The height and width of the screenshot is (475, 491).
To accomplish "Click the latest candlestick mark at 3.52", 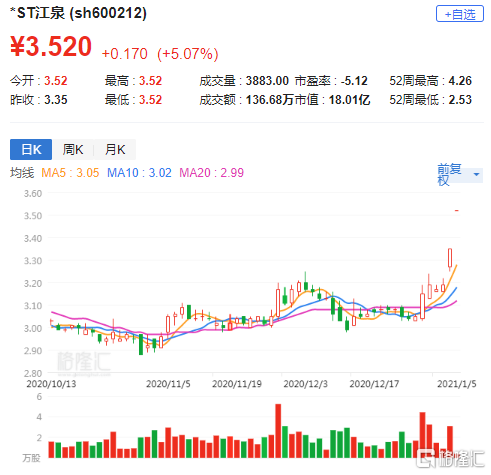I will (457, 210).
